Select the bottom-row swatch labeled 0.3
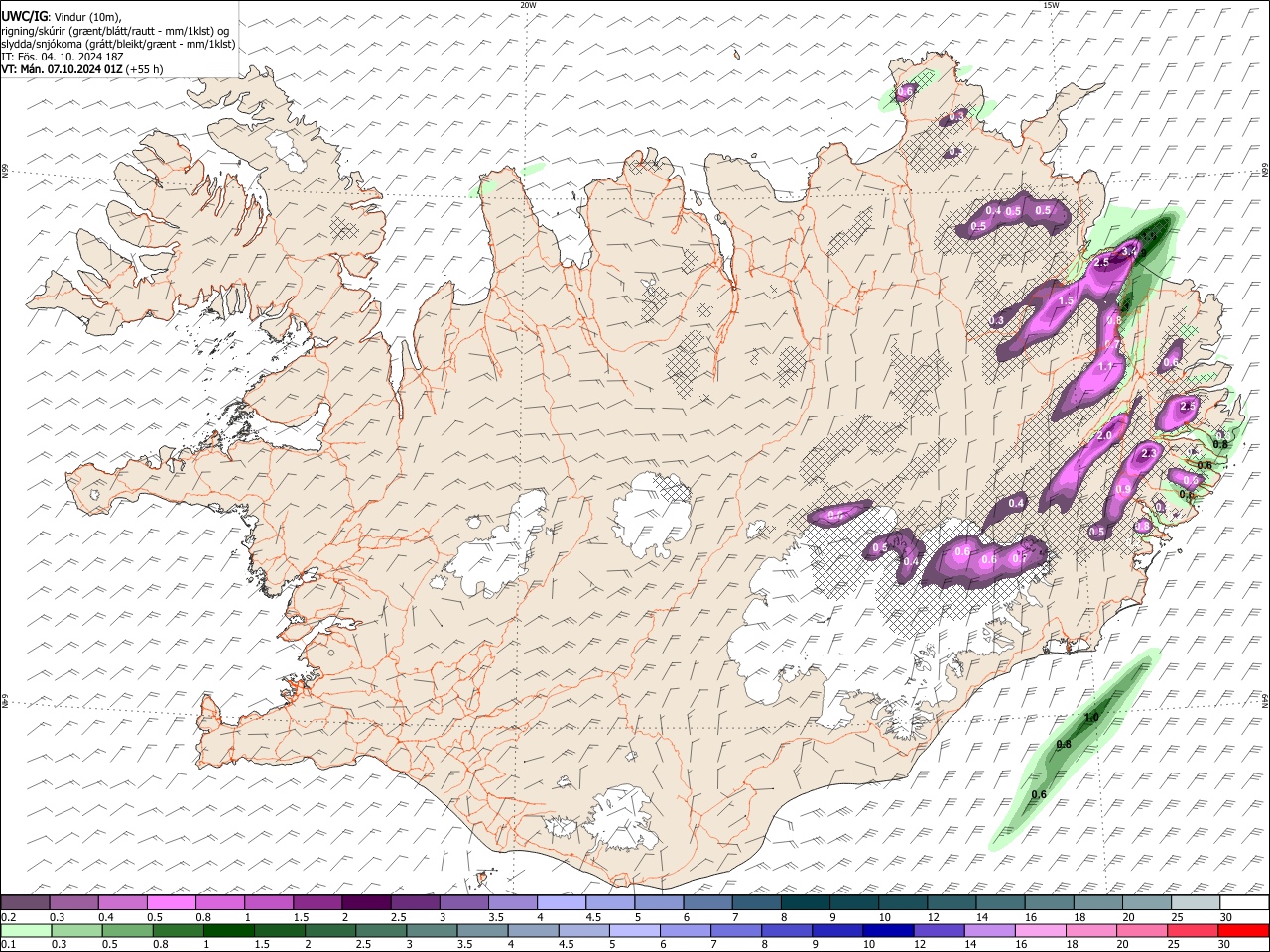Image resolution: width=1270 pixels, height=952 pixels. [76, 931]
